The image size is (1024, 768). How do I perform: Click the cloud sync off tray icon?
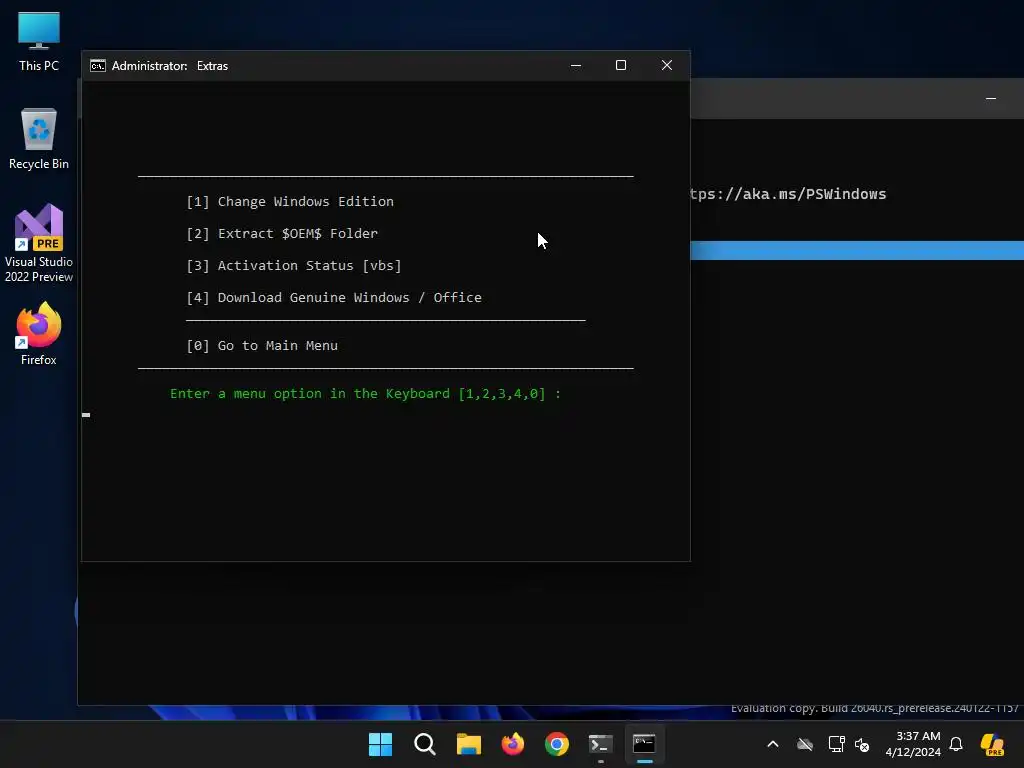(x=805, y=744)
